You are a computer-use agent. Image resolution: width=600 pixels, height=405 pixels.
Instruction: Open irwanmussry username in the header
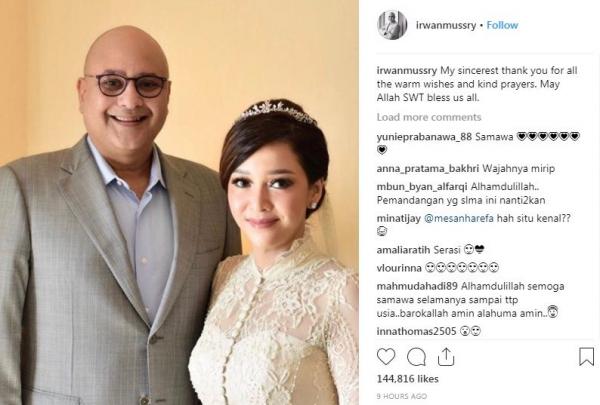[x=446, y=26]
